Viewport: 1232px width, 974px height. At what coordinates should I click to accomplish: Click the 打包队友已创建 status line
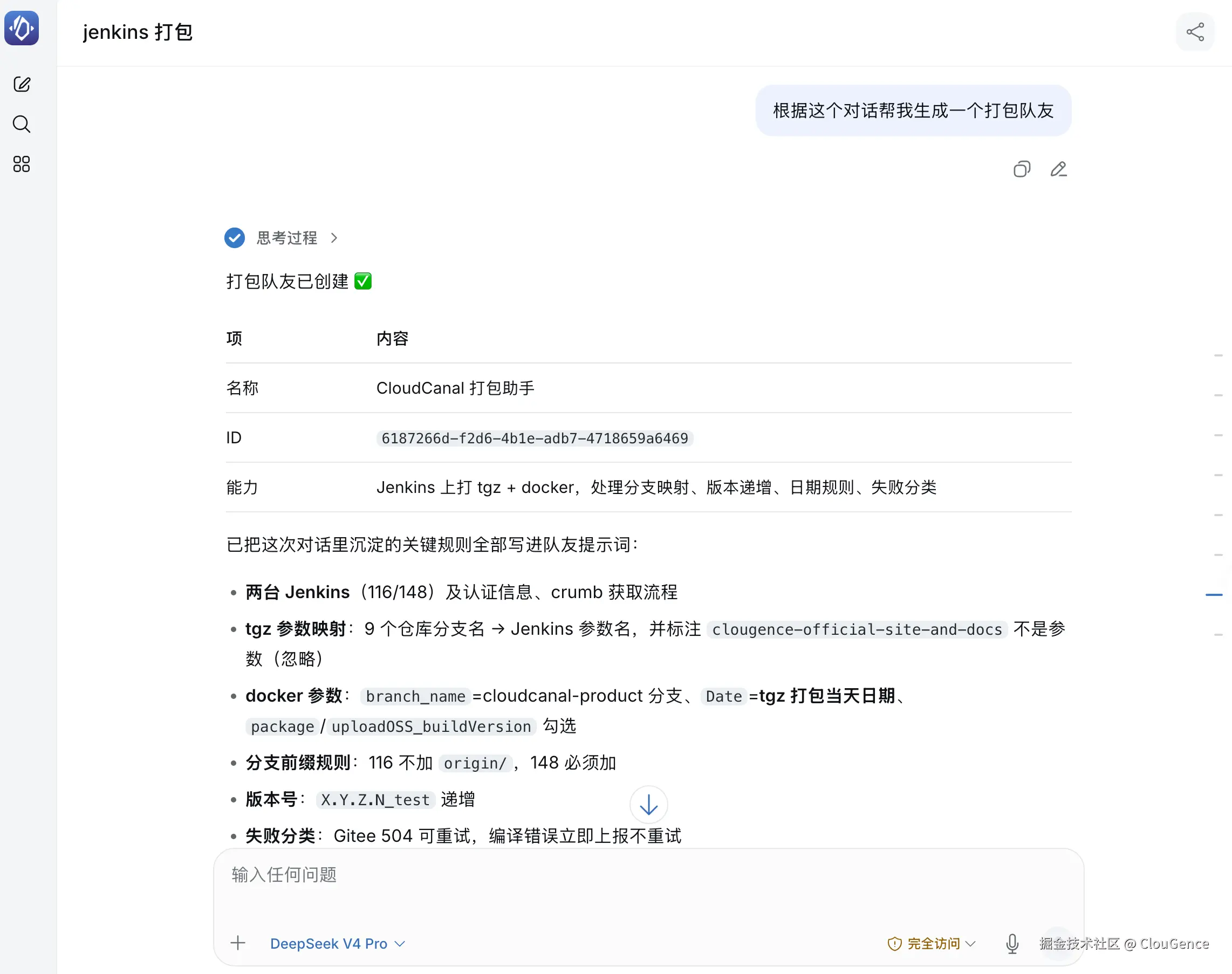(x=299, y=281)
